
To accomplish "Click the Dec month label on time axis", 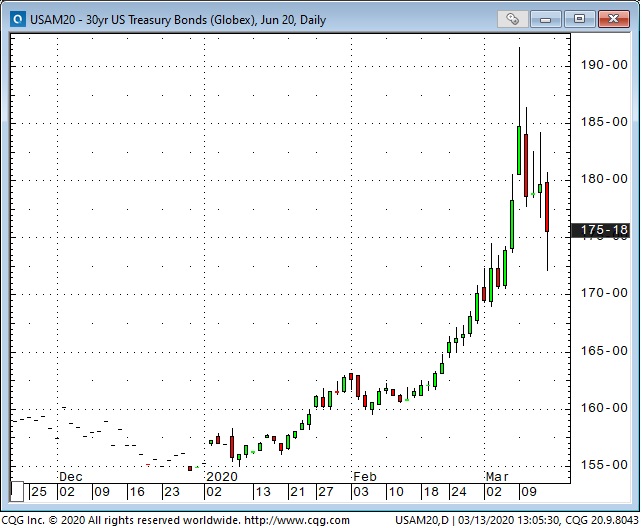I will (x=70, y=477).
